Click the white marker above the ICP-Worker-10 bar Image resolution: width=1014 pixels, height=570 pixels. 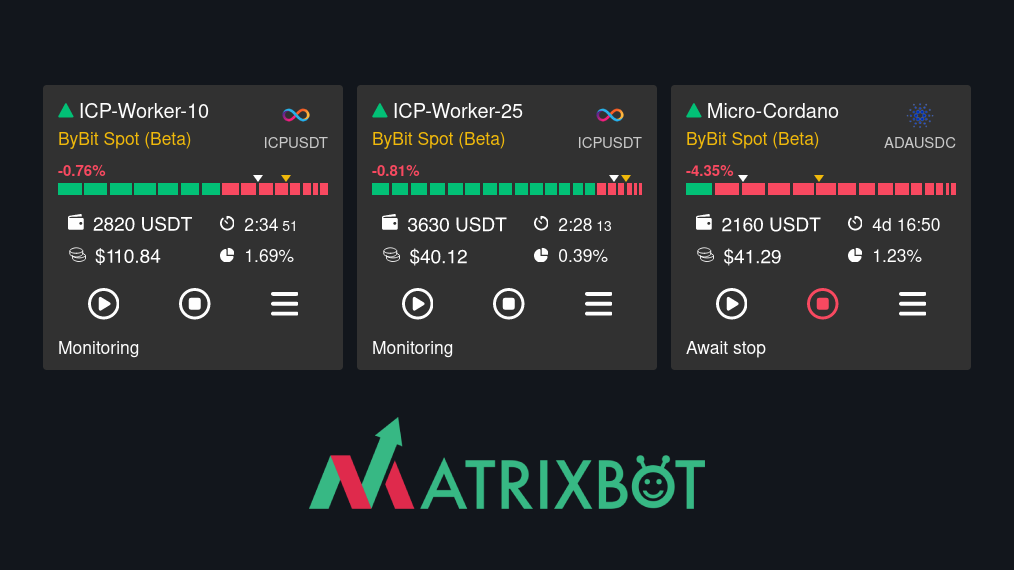(258, 178)
